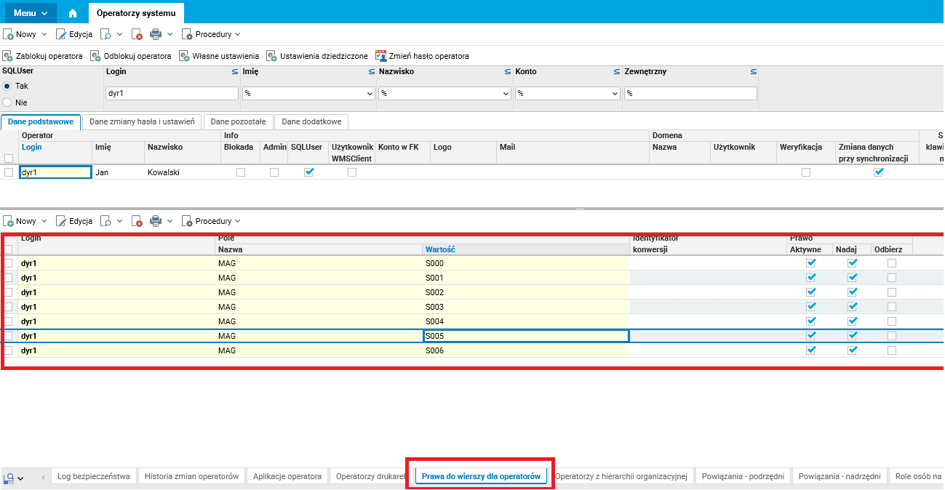This screenshot has width=945, height=490.
Task: Click the Login filter input field
Action: pyautogui.click(x=172, y=93)
